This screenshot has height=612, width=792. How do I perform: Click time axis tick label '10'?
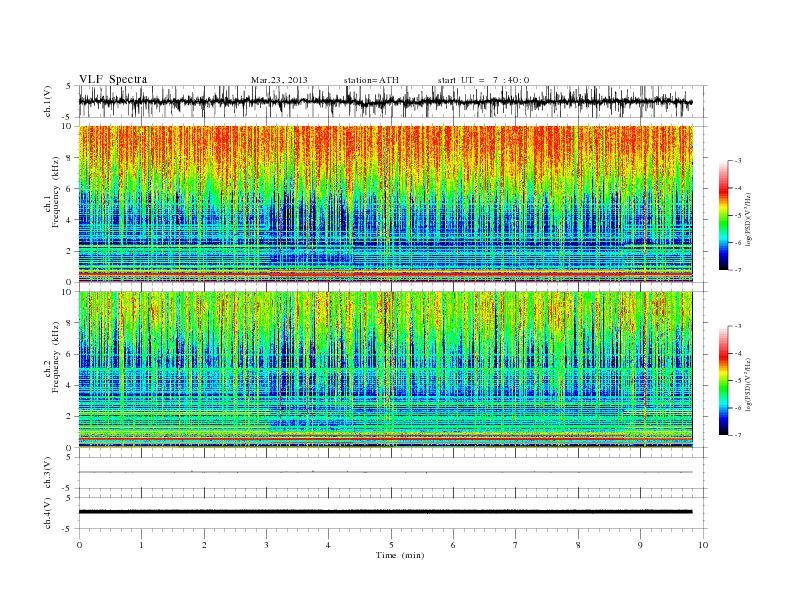point(703,545)
